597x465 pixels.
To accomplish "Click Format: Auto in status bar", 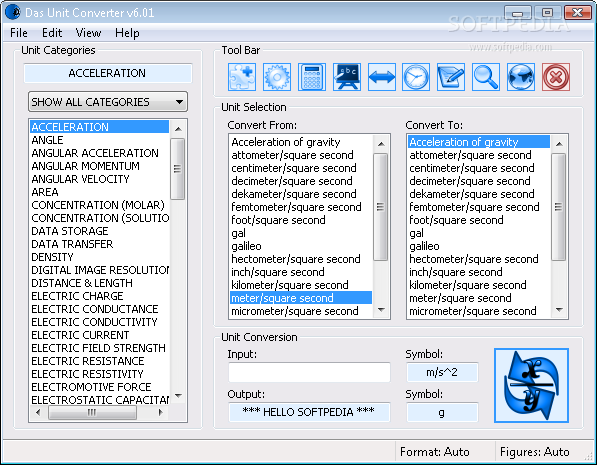I will tap(434, 452).
